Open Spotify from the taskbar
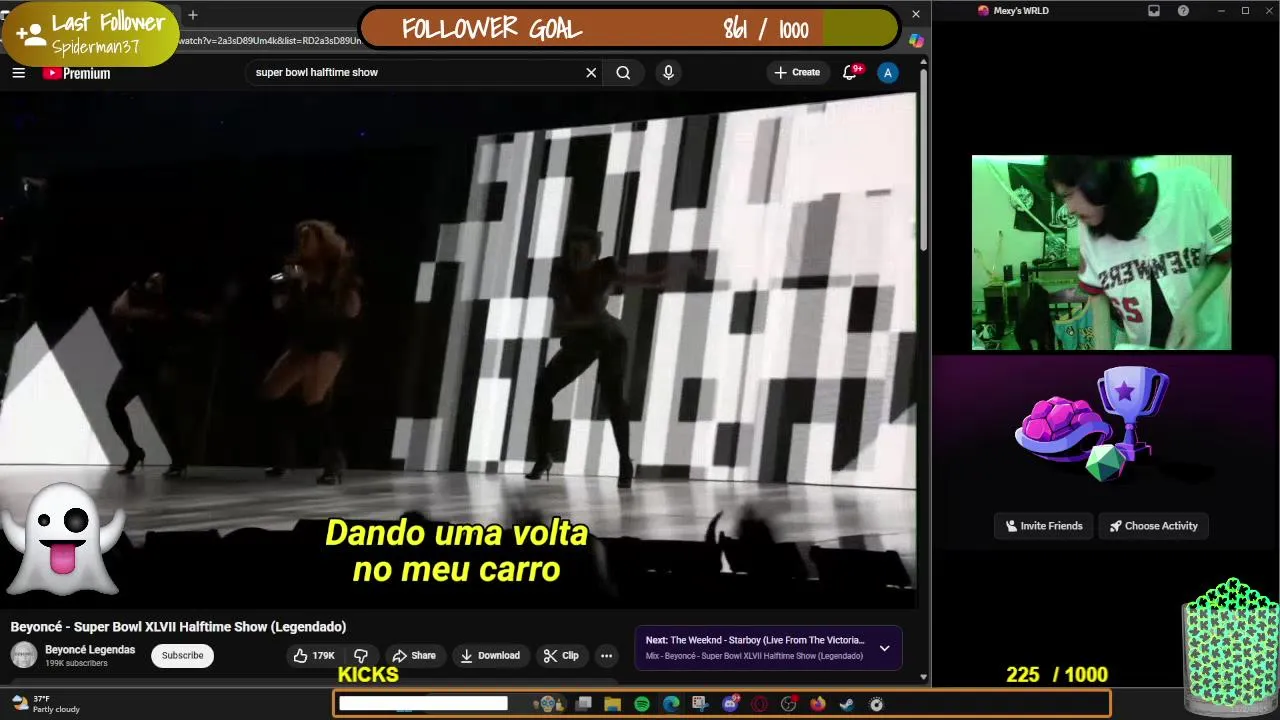The height and width of the screenshot is (720, 1280). 642,704
